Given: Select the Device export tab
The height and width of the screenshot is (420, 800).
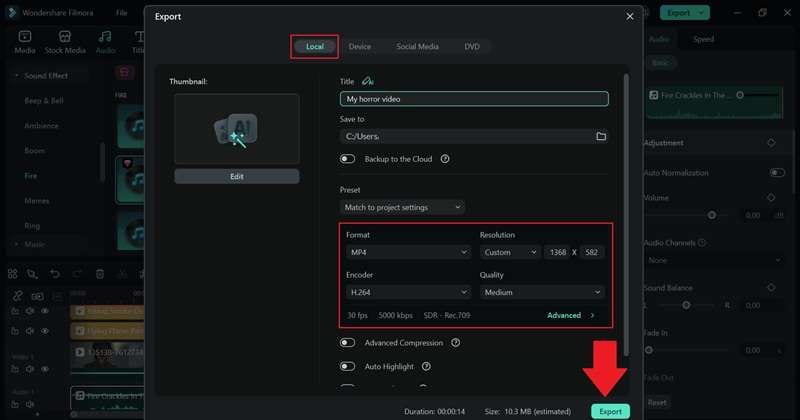Looking at the screenshot, I should pos(360,46).
